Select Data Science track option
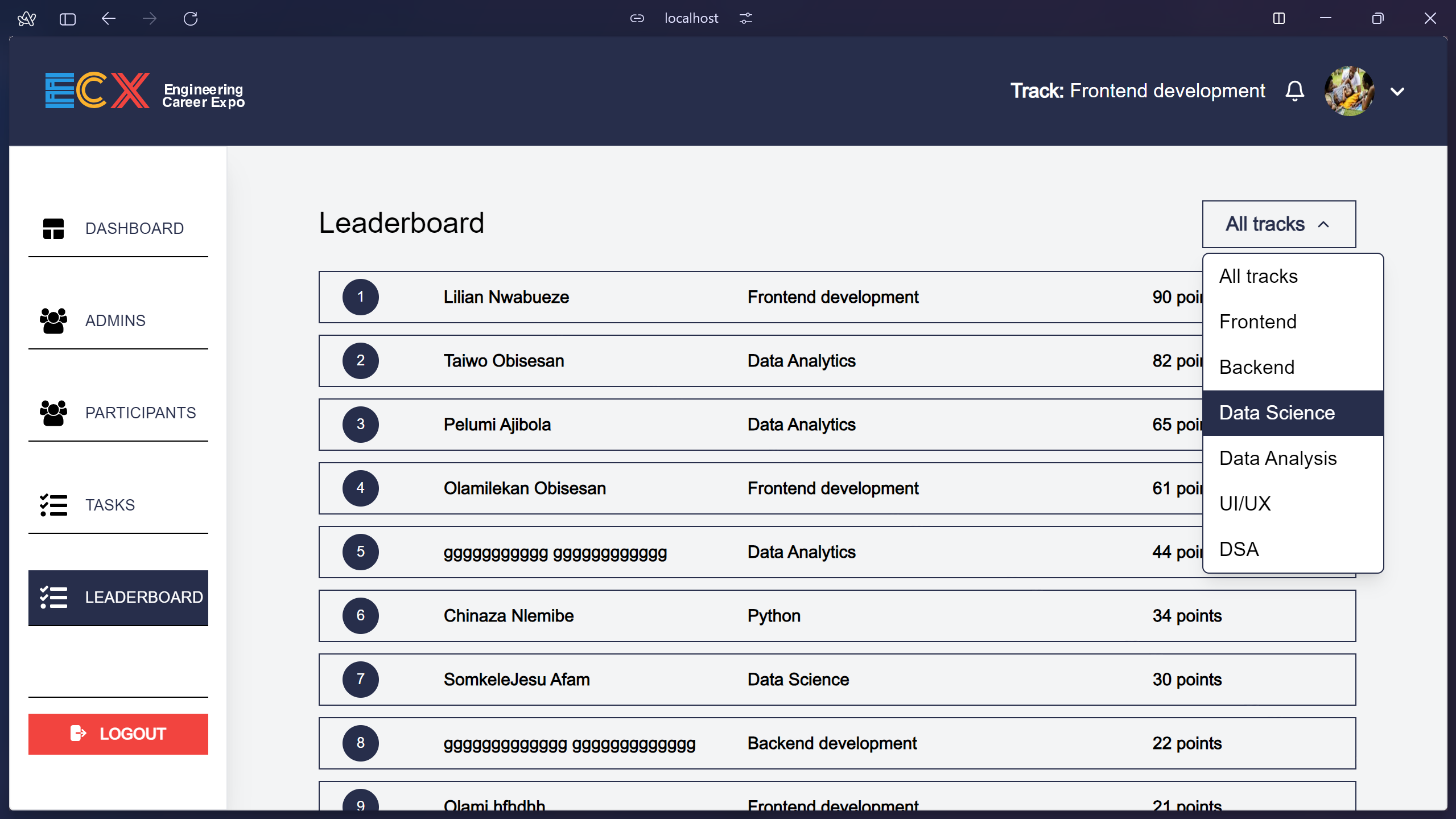Viewport: 1456px width, 819px height. (1293, 413)
